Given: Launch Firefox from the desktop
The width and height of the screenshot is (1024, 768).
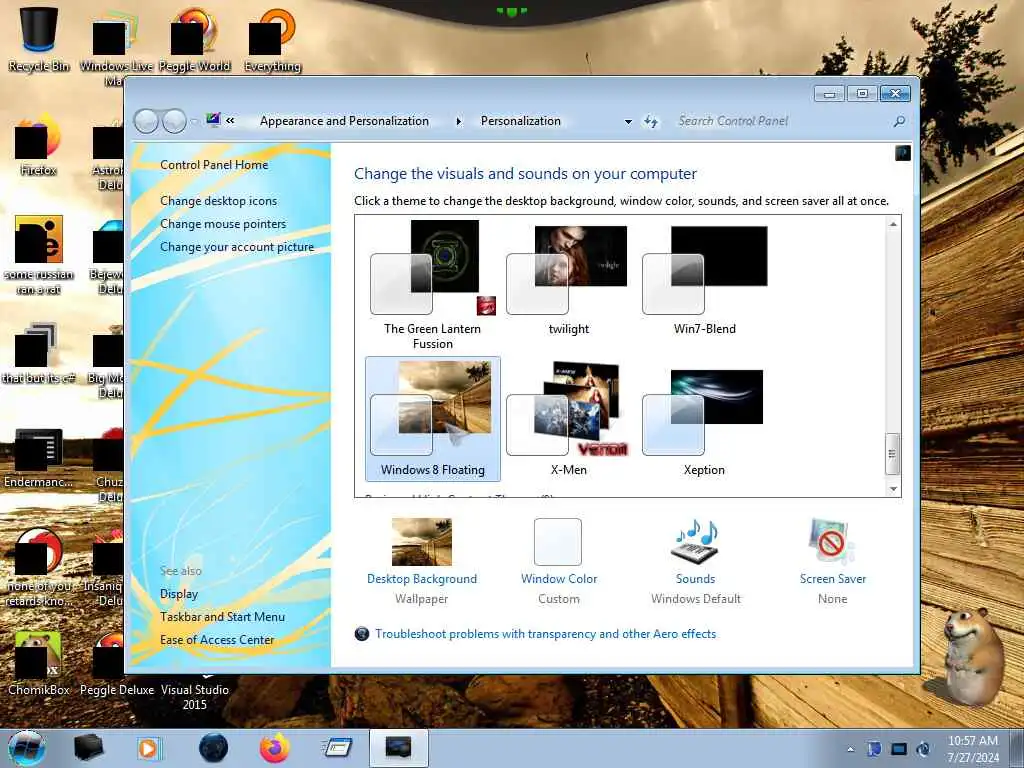Looking at the screenshot, I should coord(39,144).
